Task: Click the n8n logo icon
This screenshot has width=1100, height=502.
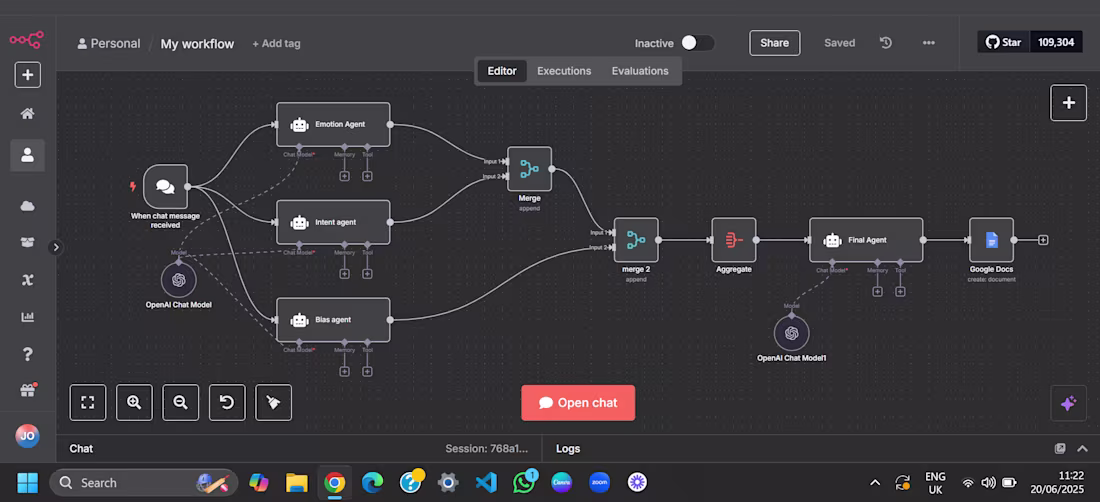Action: tap(27, 39)
